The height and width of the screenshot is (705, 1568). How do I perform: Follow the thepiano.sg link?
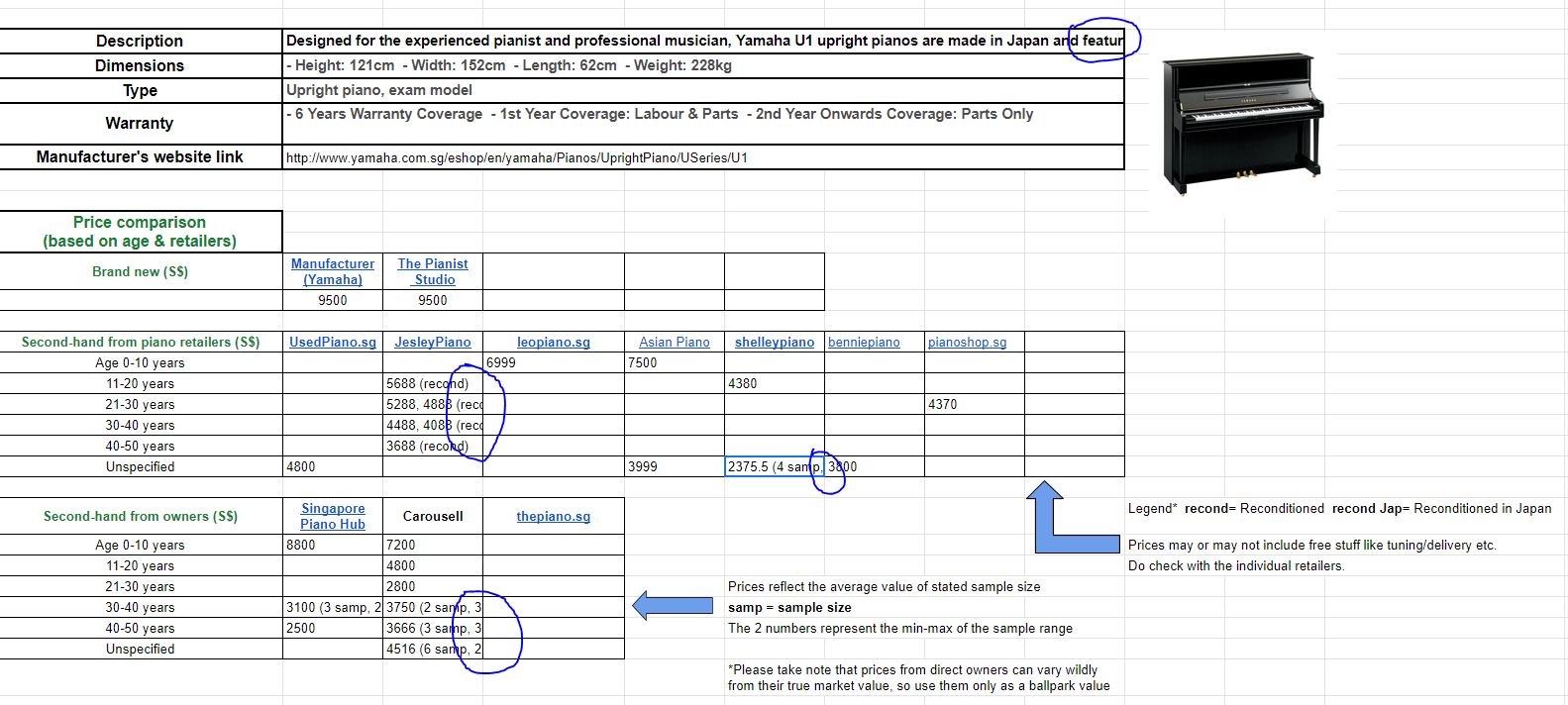click(x=554, y=516)
